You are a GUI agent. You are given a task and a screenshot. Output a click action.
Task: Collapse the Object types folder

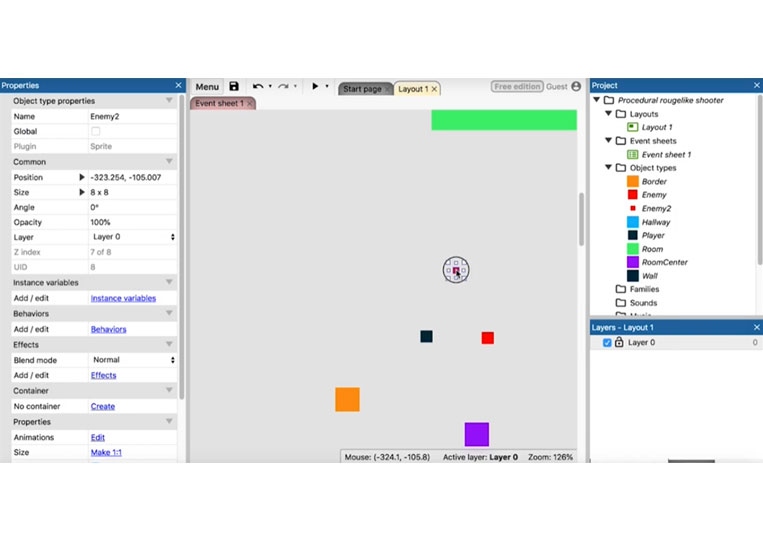coord(608,167)
